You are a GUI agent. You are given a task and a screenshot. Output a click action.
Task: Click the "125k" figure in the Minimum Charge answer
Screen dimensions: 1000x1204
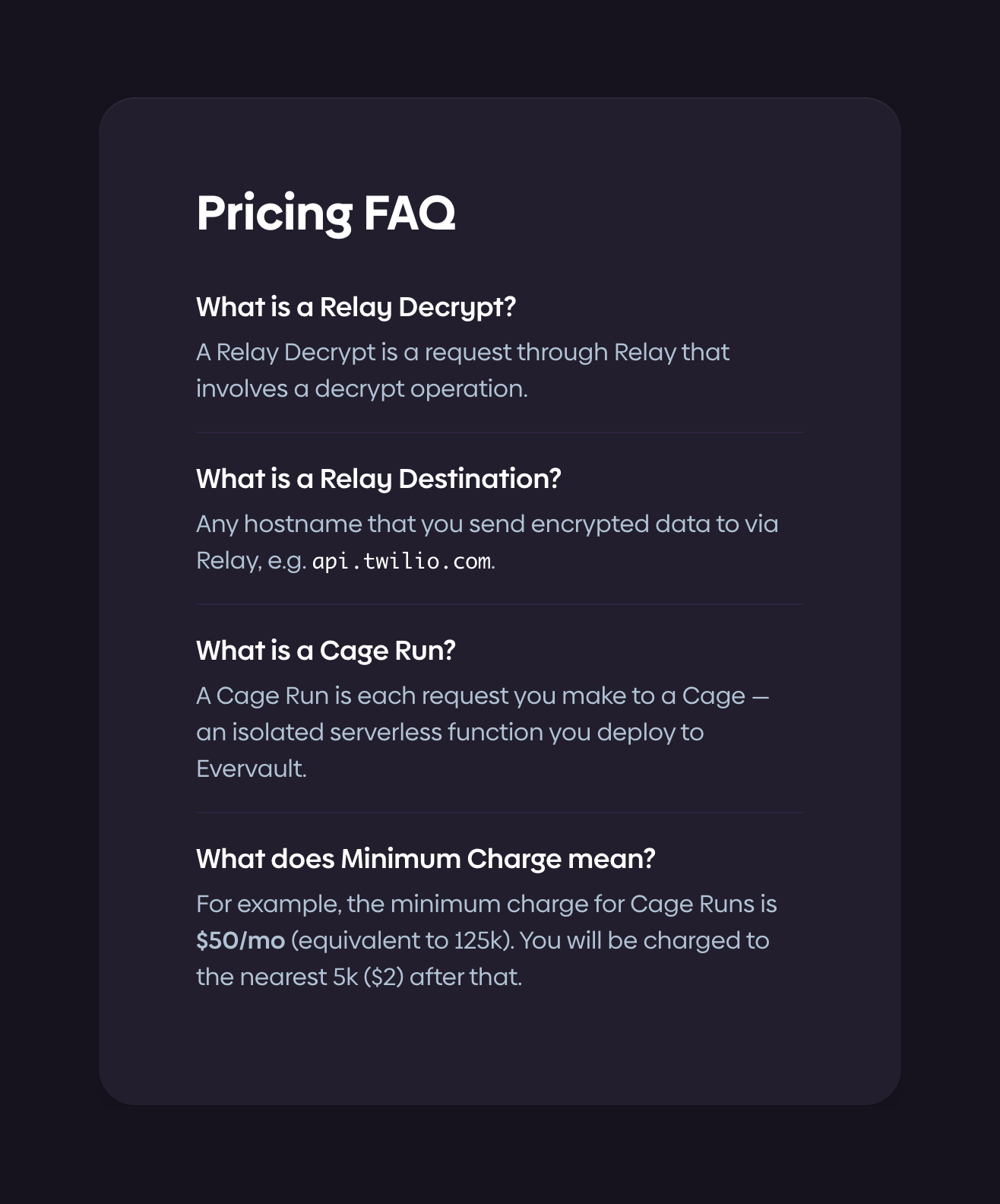482,941
